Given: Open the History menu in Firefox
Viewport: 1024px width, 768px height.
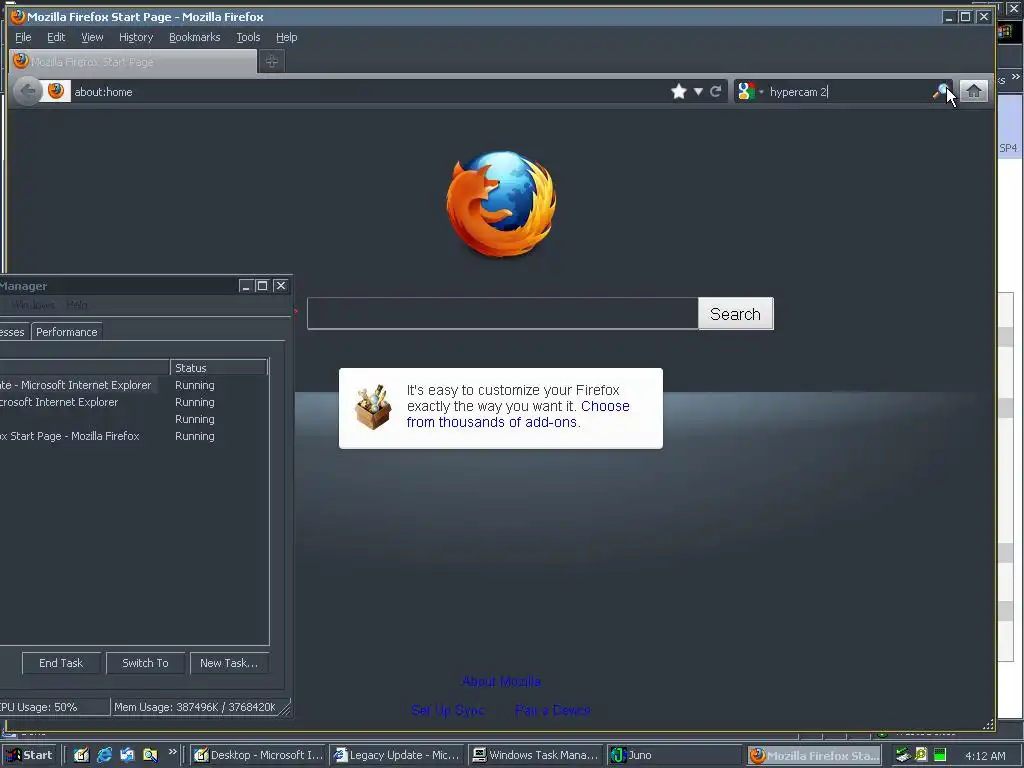Looking at the screenshot, I should (x=136, y=37).
